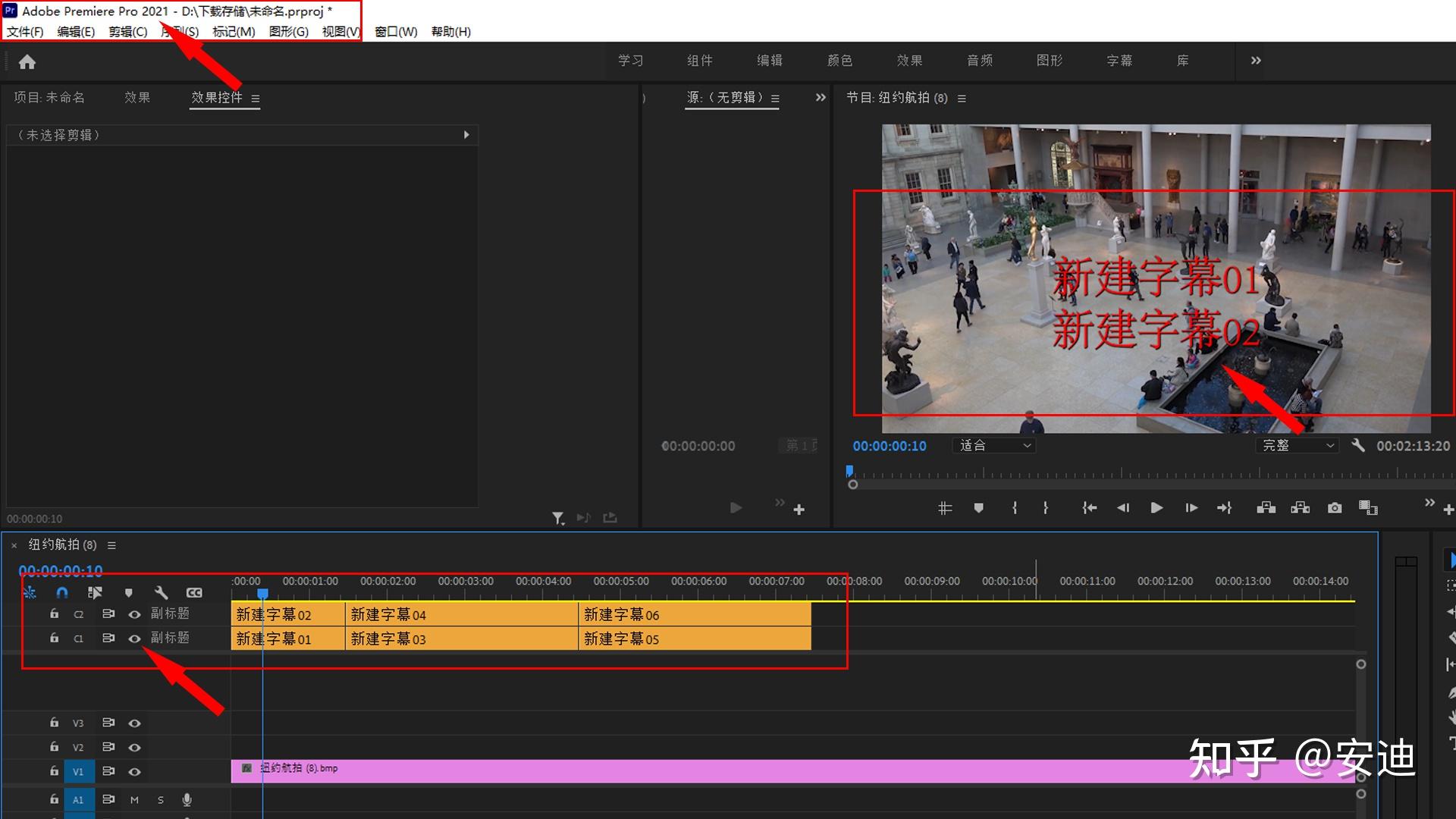The image size is (1456, 819).
Task: Select V1 track target label
Action: coord(78,772)
